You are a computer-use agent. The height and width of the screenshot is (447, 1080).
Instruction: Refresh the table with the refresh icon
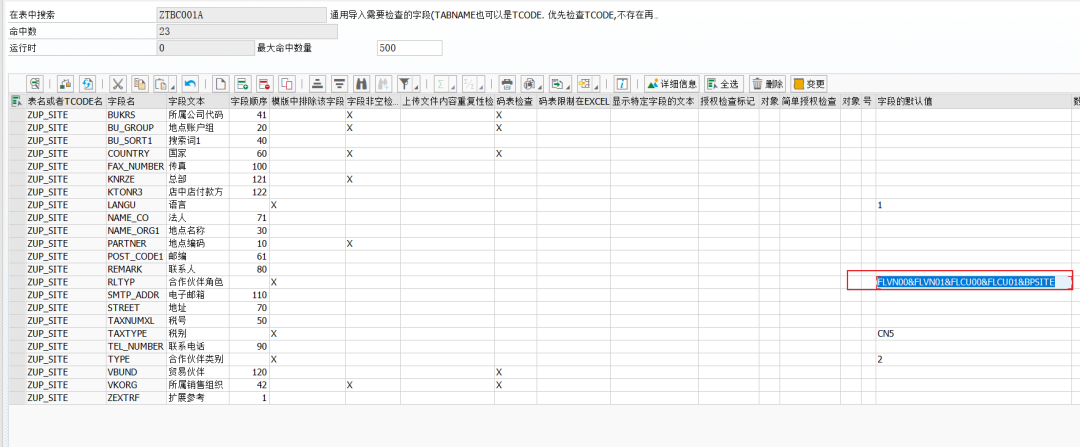87,84
